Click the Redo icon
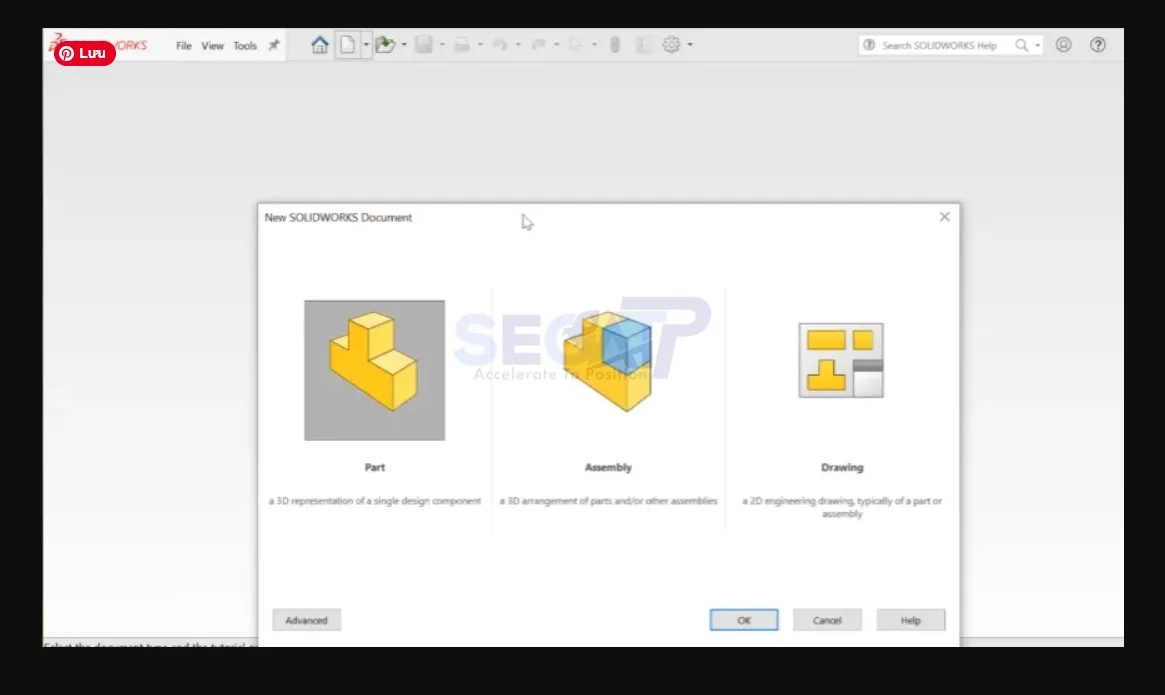Screen dimensions: 1165x695 538,44
